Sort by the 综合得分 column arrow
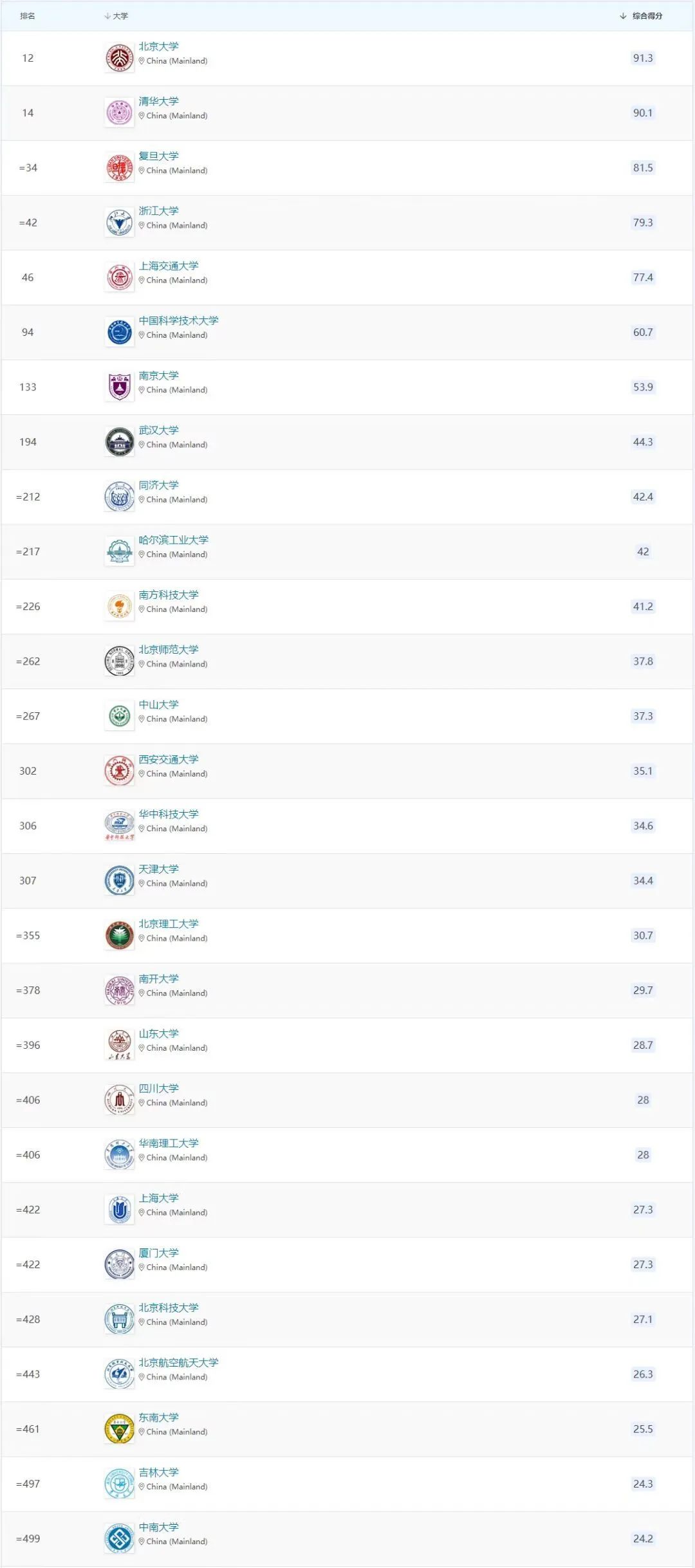The height and width of the screenshot is (1568, 695). (623, 16)
